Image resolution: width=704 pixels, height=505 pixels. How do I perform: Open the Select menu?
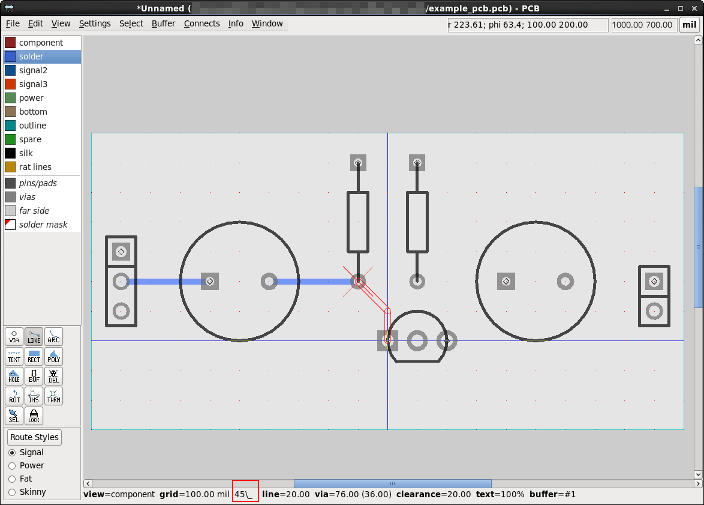tap(131, 23)
